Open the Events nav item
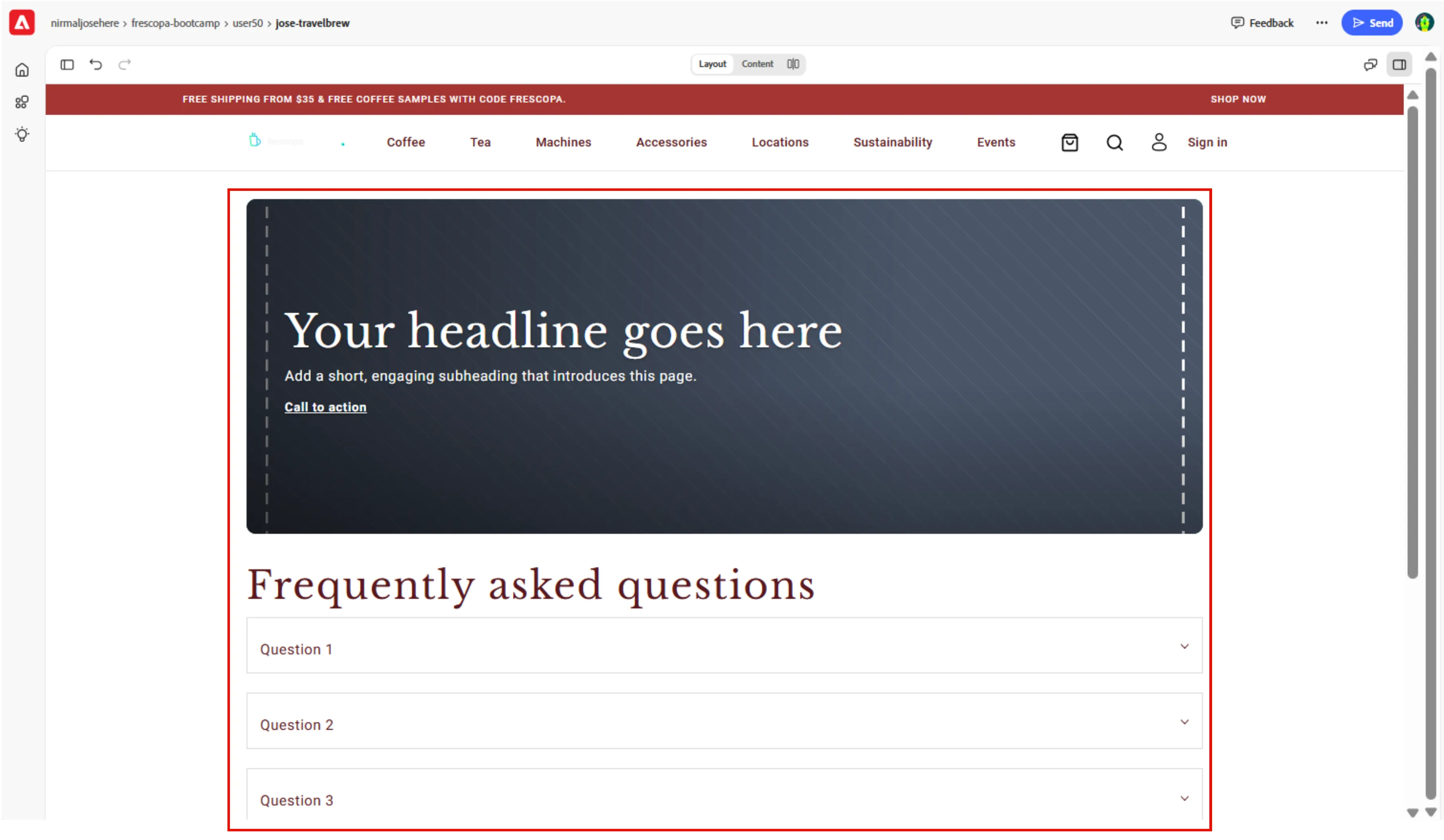 point(996,143)
